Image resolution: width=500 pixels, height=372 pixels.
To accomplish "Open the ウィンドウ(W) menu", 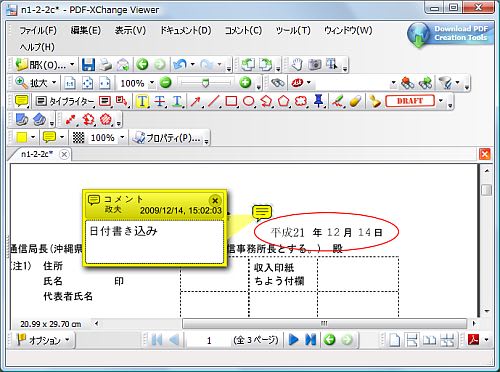I will 348,30.
